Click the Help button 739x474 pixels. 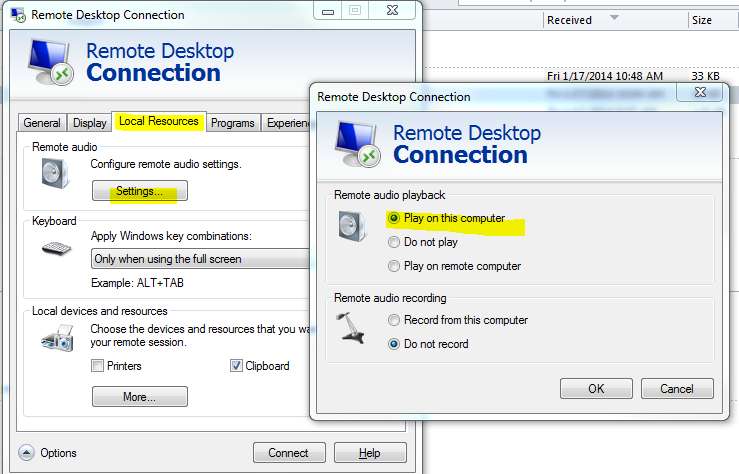(370, 453)
